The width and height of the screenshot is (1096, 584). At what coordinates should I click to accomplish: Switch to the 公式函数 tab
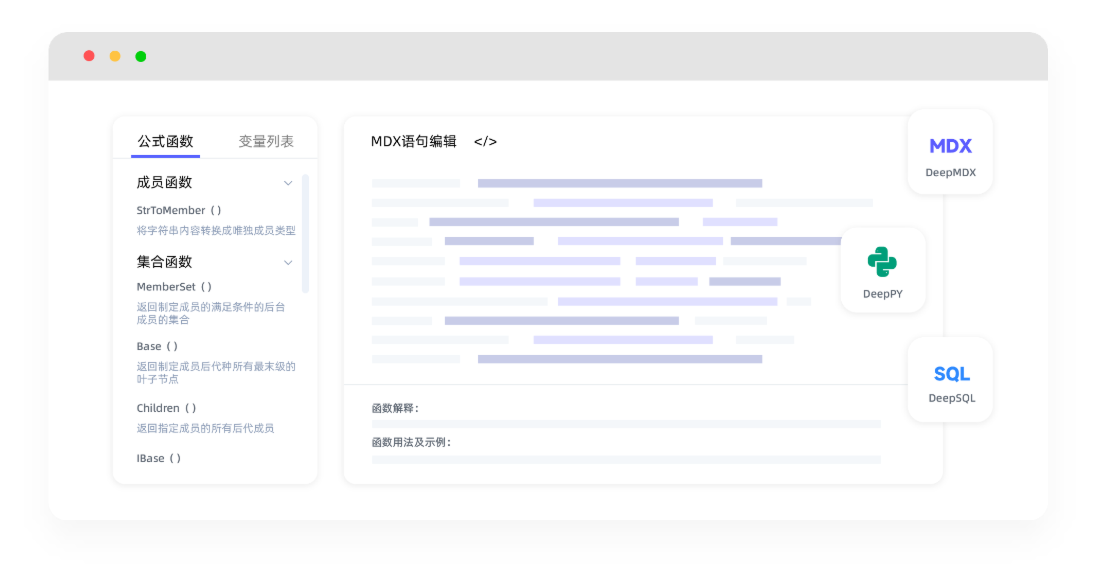pyautogui.click(x=165, y=142)
